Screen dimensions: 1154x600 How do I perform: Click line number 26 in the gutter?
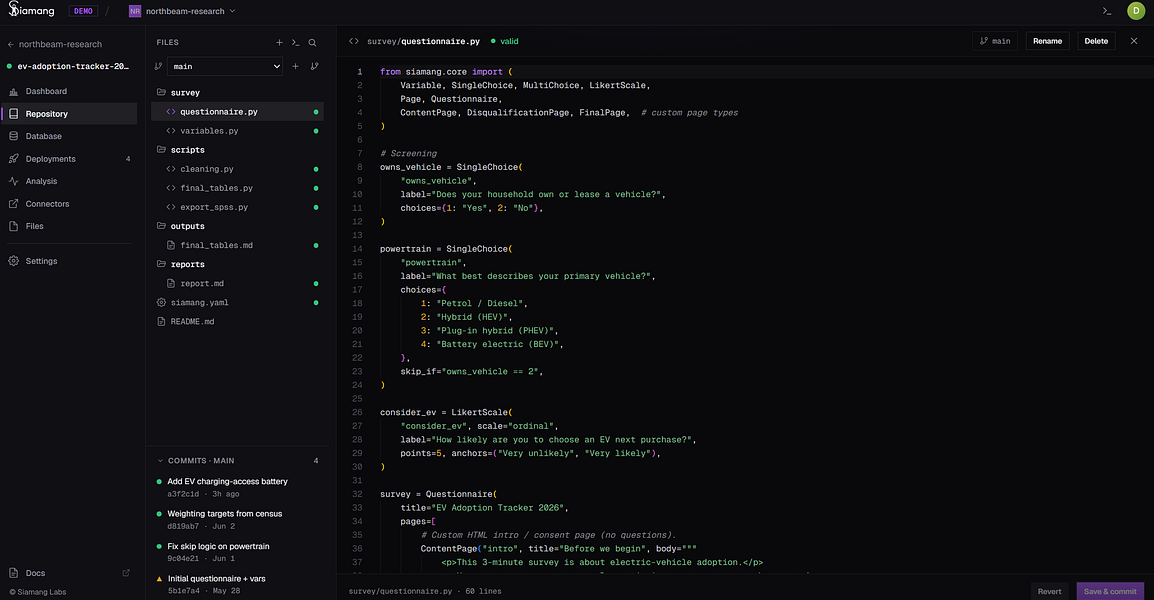point(357,412)
